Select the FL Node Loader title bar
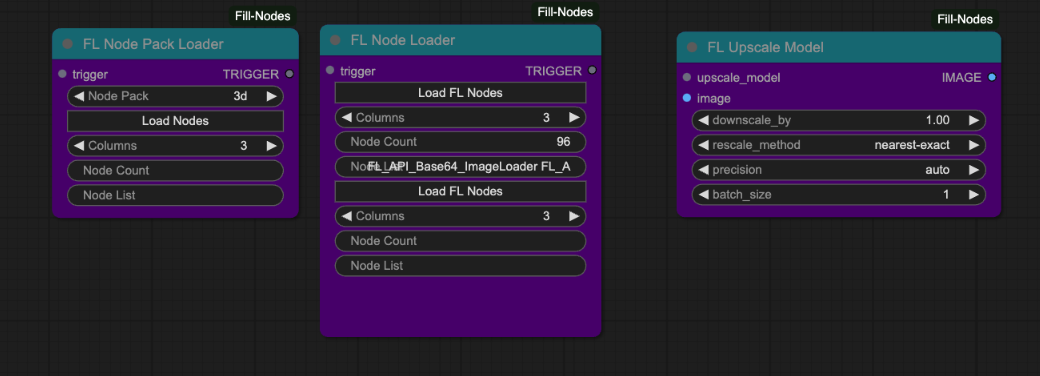The width and height of the screenshot is (1040, 376). [460, 40]
